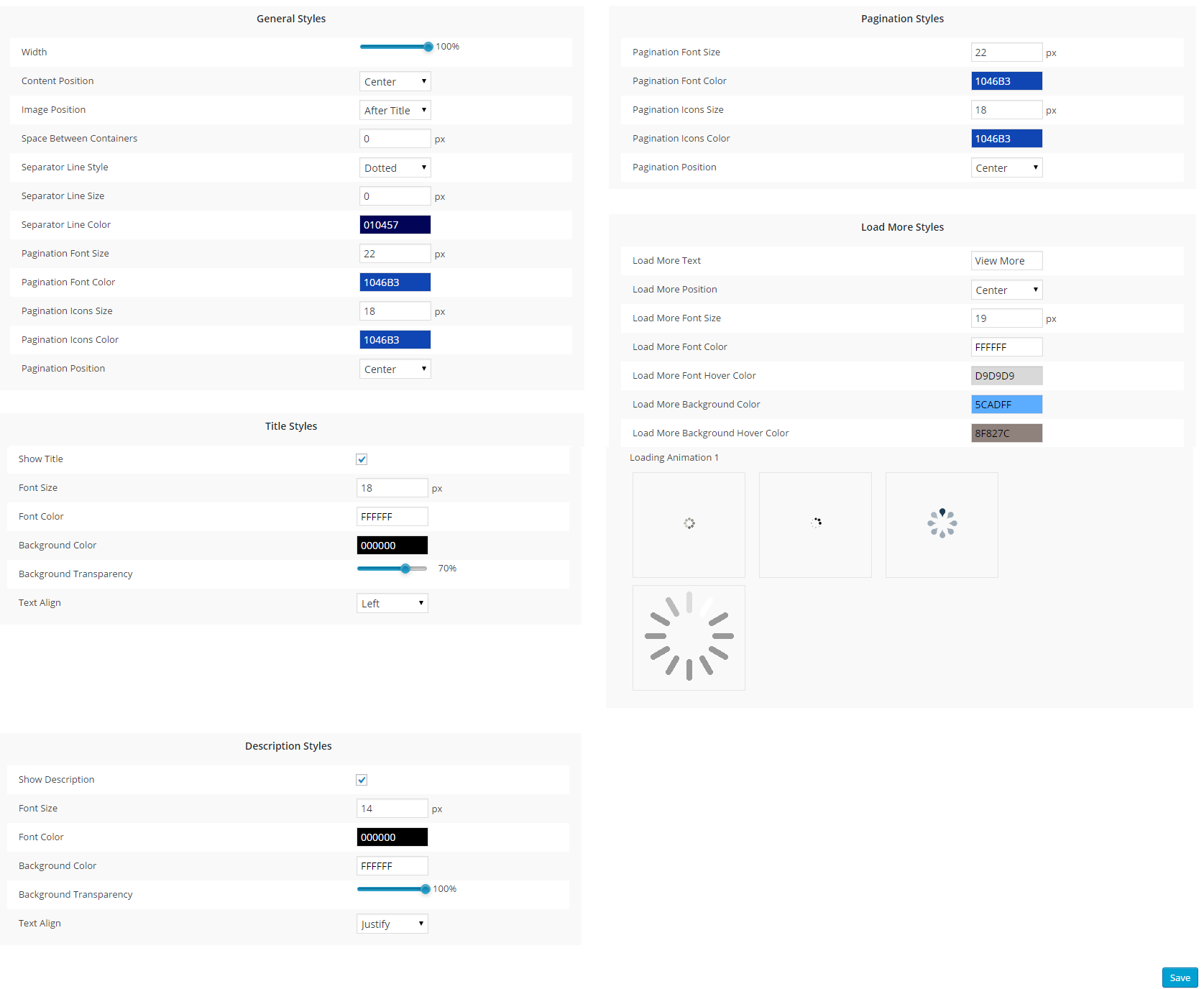
Task: Click the Load More Font Size field
Action: [1006, 318]
